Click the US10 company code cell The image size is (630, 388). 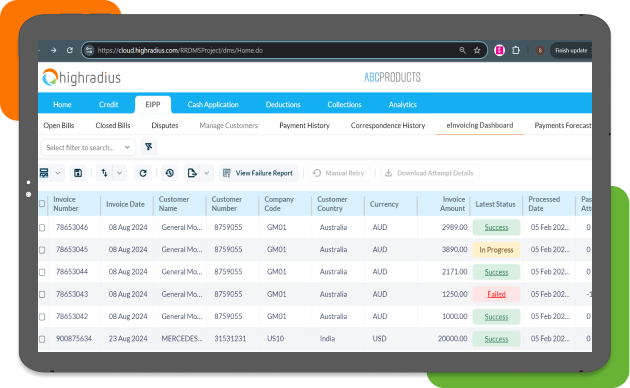[275, 339]
